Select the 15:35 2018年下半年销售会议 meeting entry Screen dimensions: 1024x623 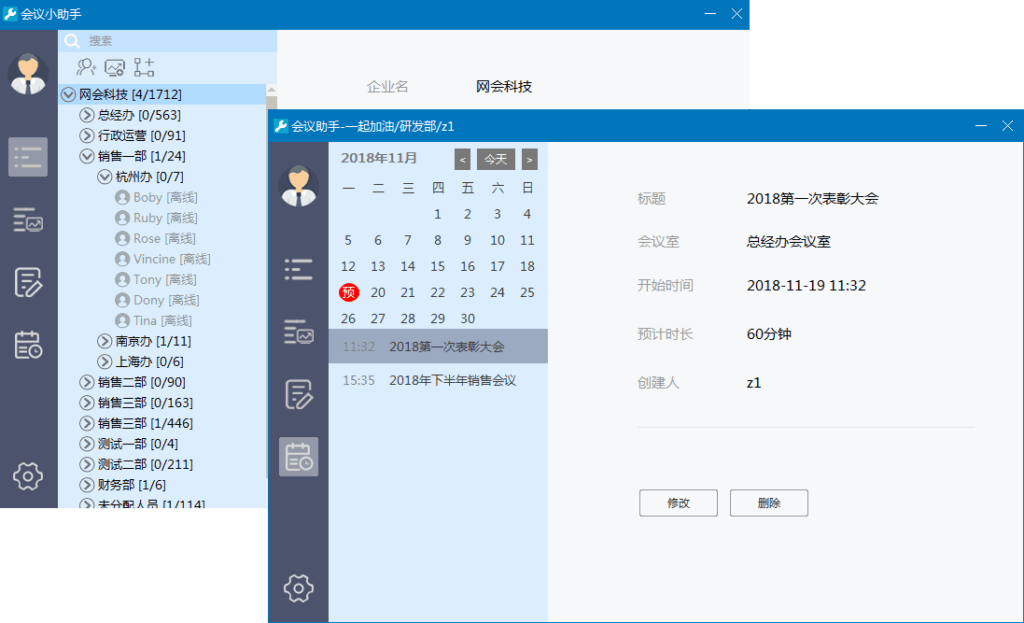tap(438, 380)
